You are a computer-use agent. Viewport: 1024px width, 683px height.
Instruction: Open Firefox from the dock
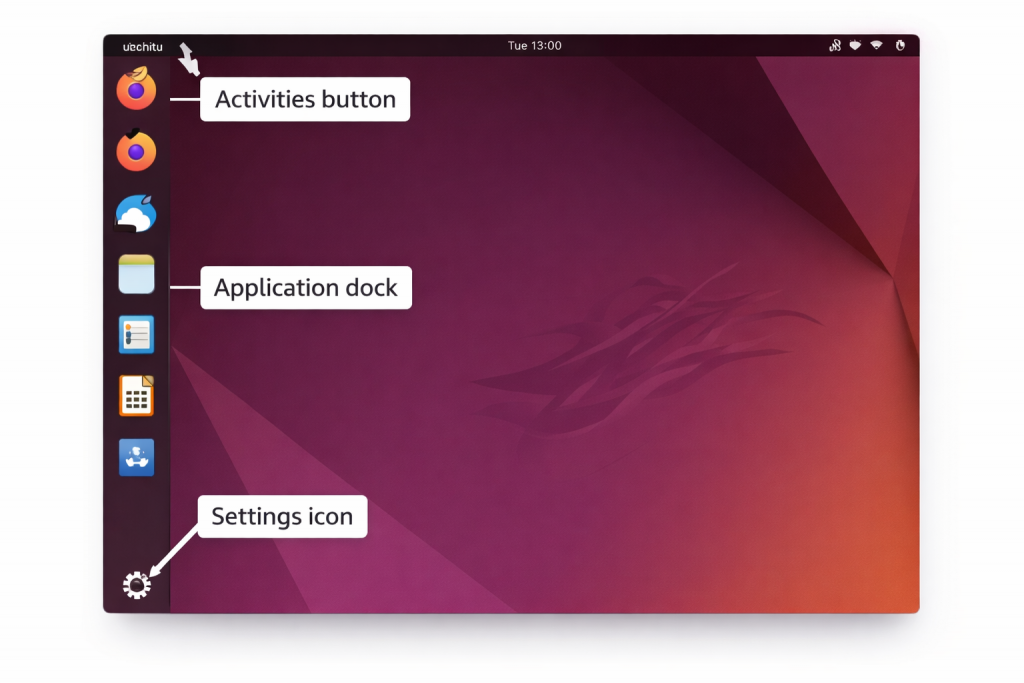click(136, 90)
